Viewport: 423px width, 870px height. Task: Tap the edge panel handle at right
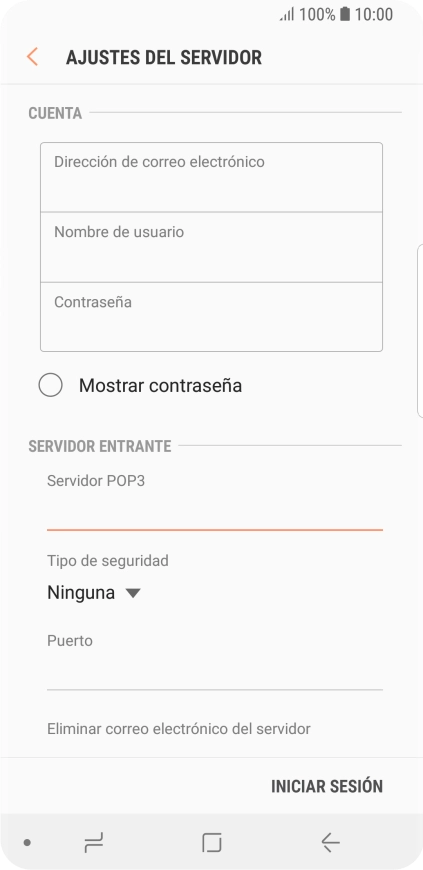click(x=420, y=331)
